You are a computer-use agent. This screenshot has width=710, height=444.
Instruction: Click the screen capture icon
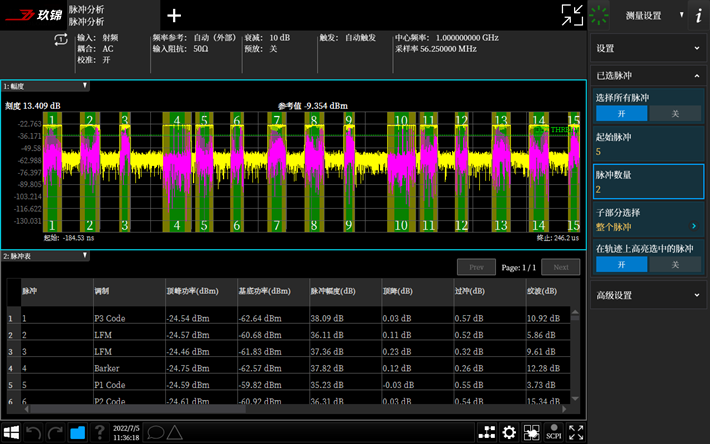[531, 433]
